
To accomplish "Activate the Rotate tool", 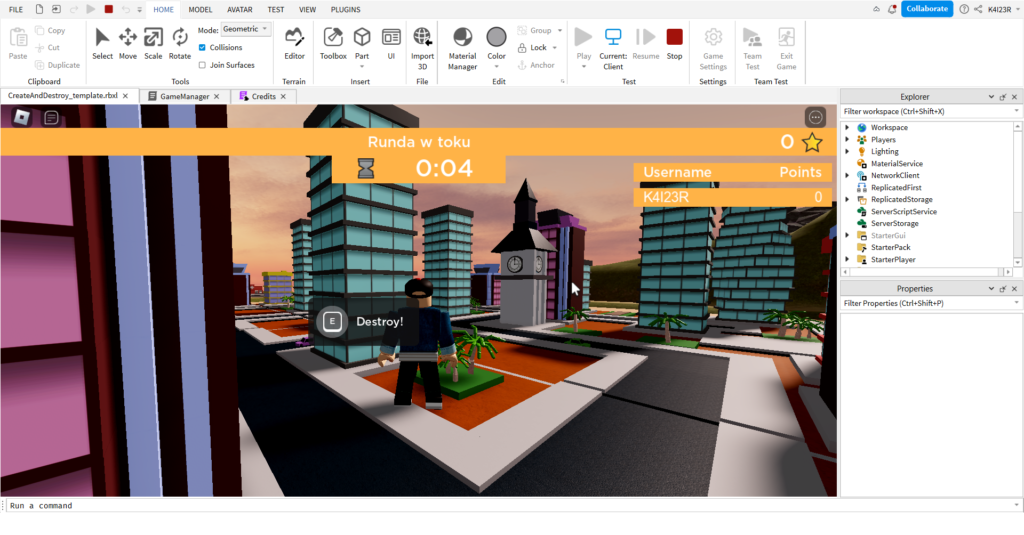I will click(180, 44).
